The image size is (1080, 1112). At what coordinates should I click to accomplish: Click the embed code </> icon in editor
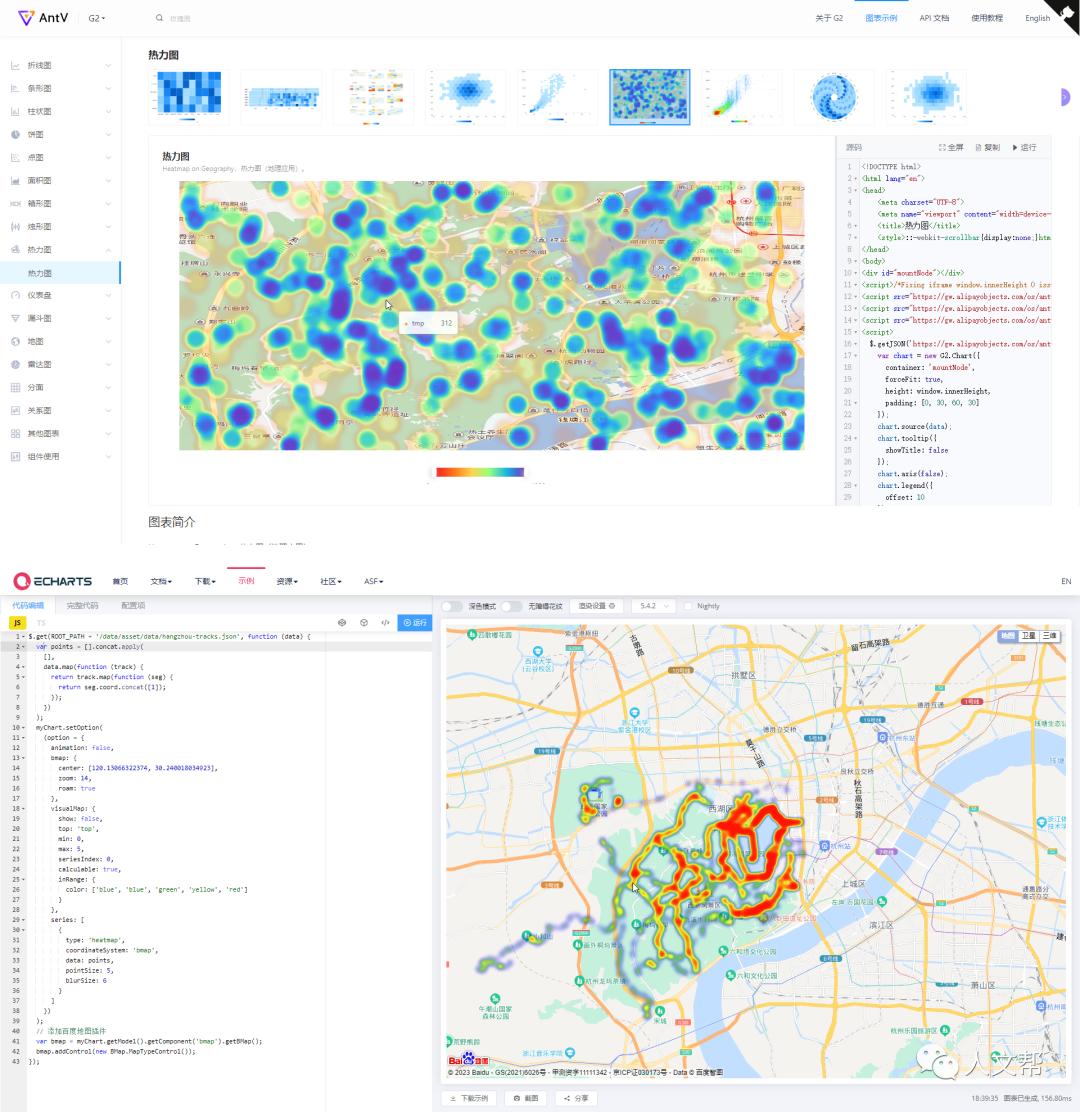(x=385, y=622)
